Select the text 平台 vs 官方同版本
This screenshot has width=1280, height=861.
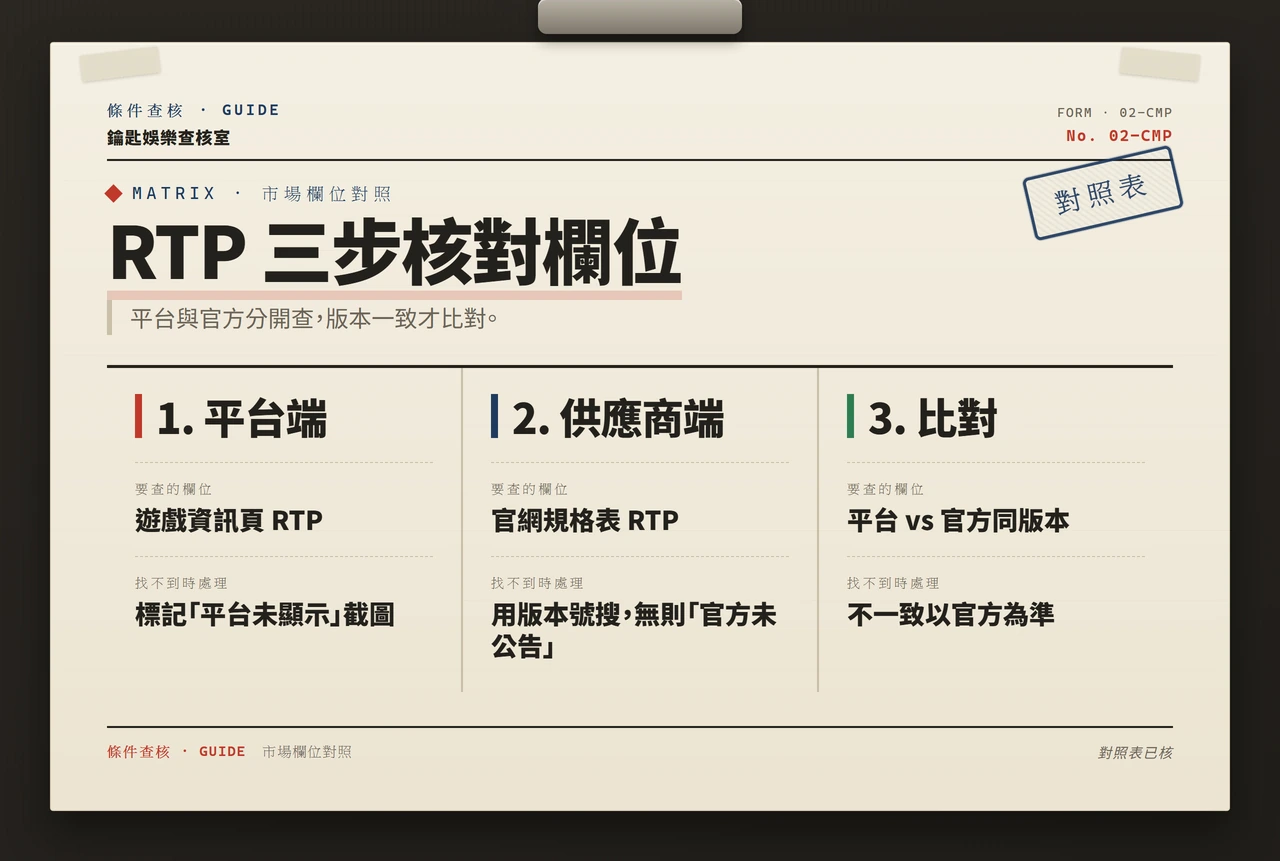(x=958, y=521)
